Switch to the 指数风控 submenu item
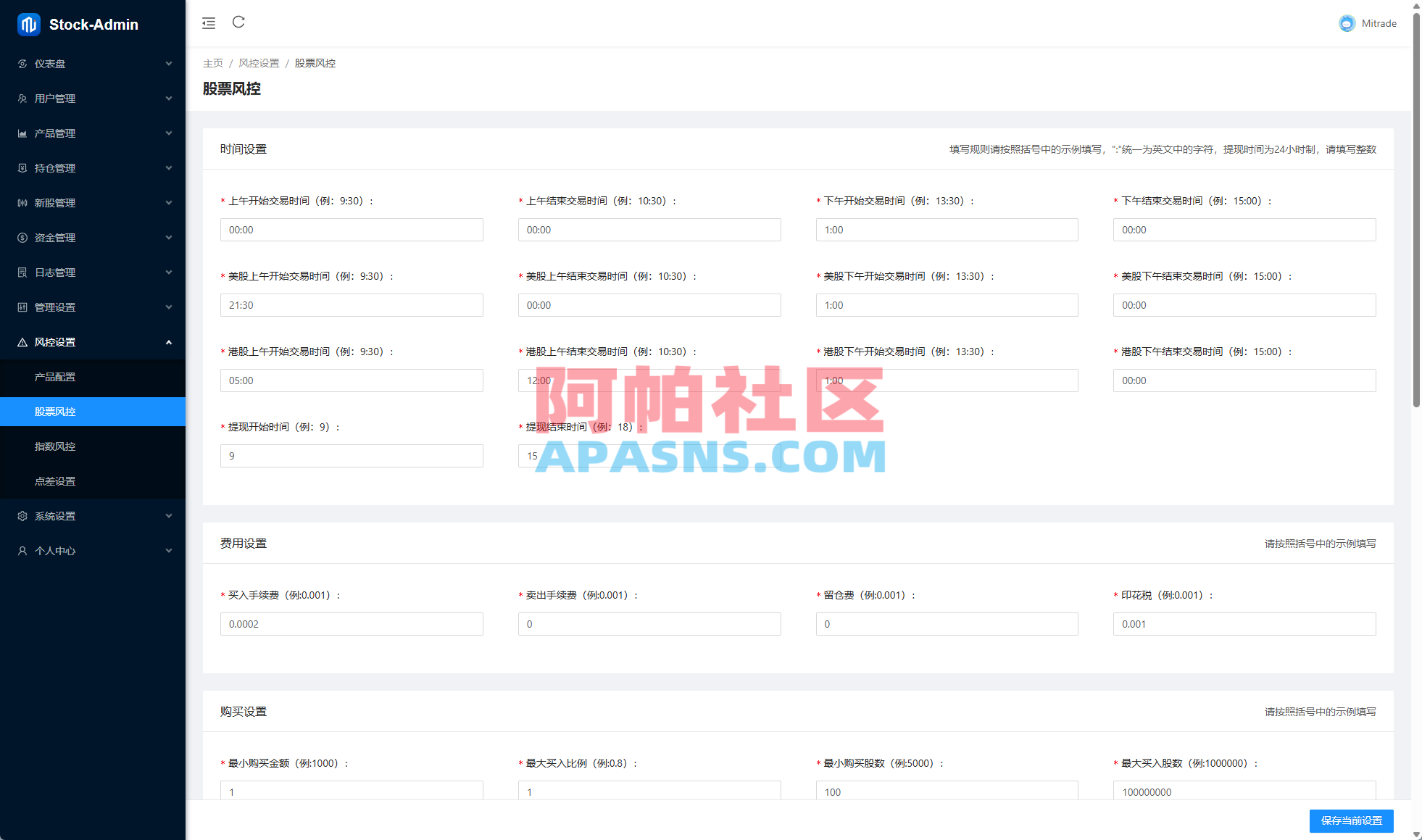Screen dimensions: 1422x840 tap(54, 446)
